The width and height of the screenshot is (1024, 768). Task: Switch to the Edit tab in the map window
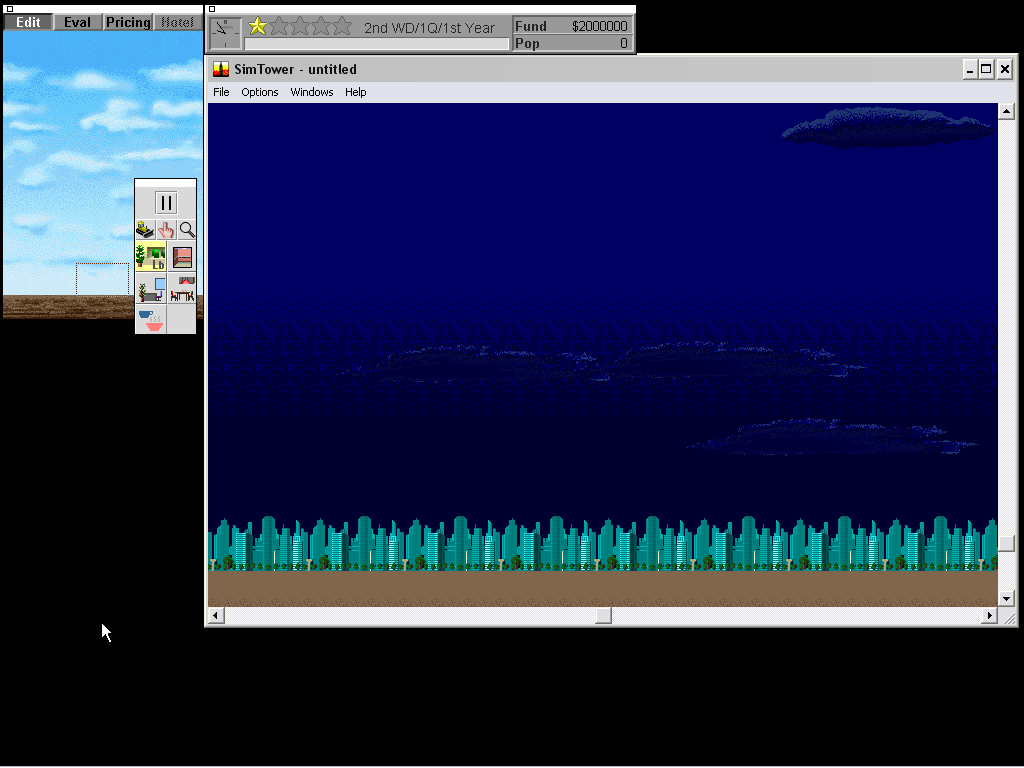pos(28,22)
